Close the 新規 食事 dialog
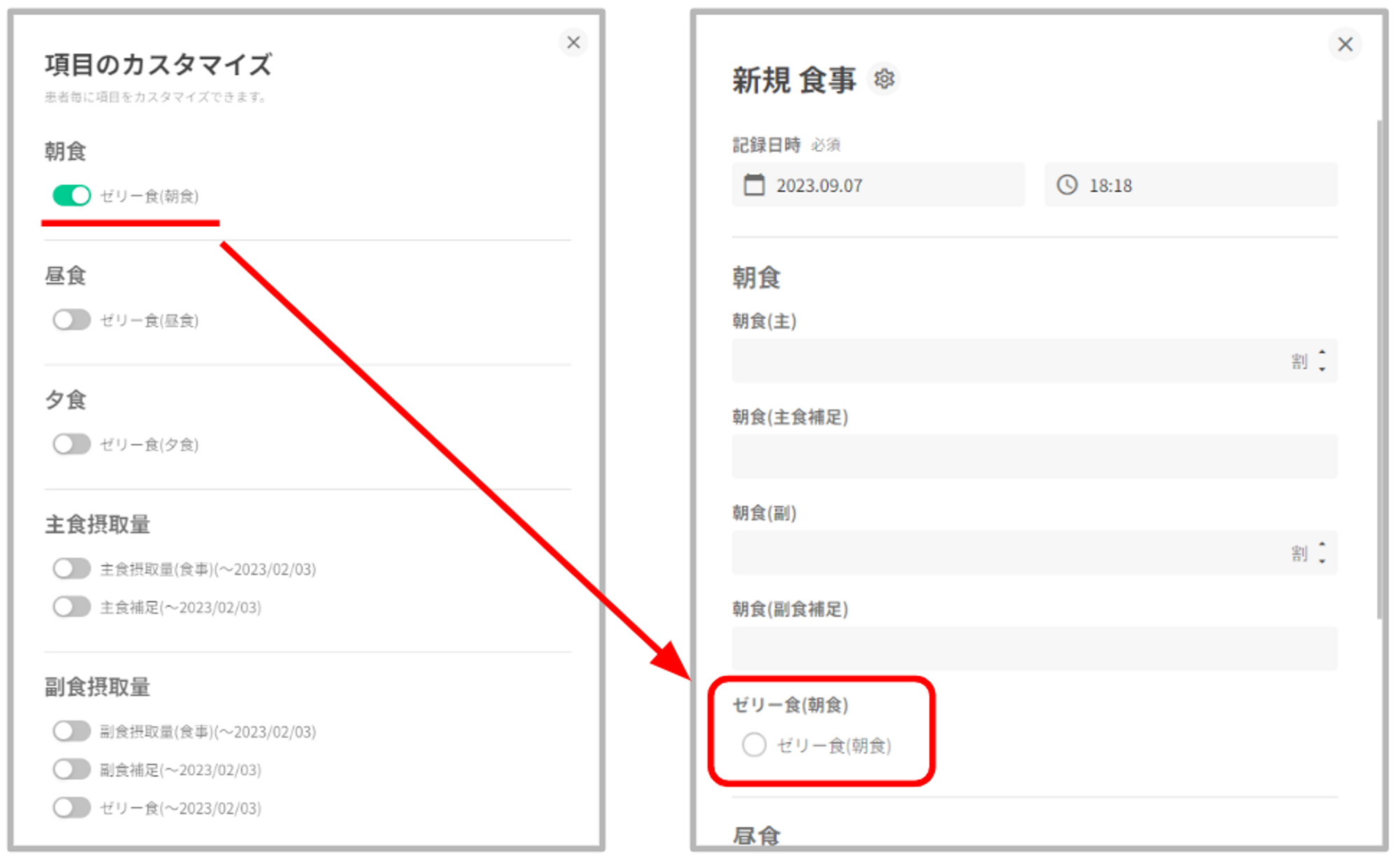1400x861 pixels. [1345, 45]
